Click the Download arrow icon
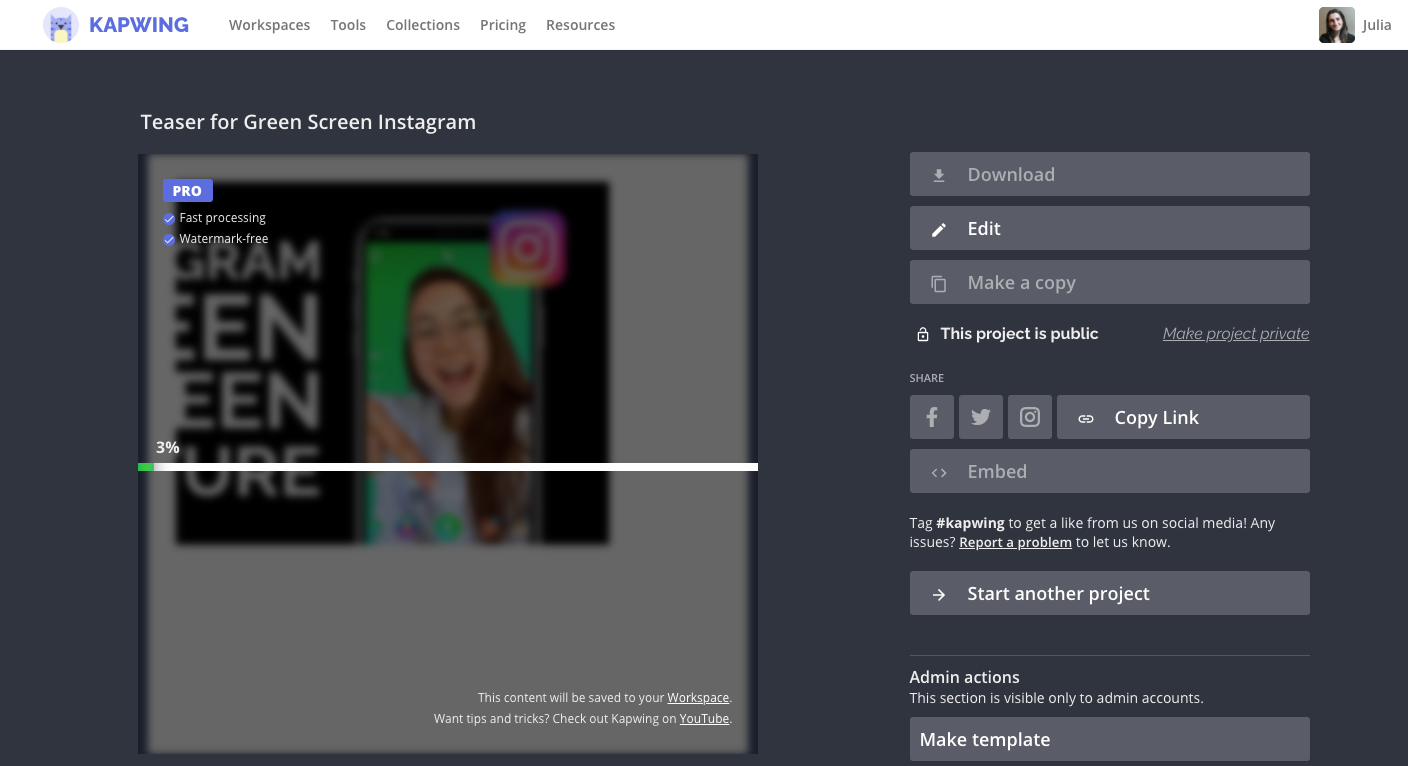 pyautogui.click(x=939, y=175)
